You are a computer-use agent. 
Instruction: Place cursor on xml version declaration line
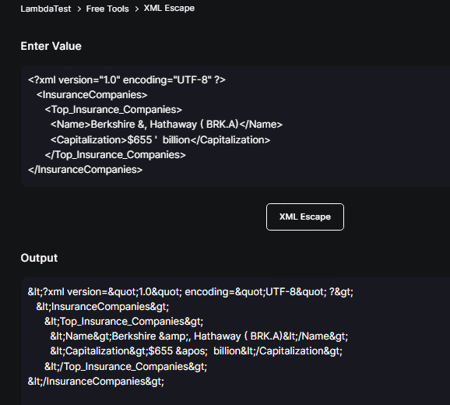[x=127, y=80]
